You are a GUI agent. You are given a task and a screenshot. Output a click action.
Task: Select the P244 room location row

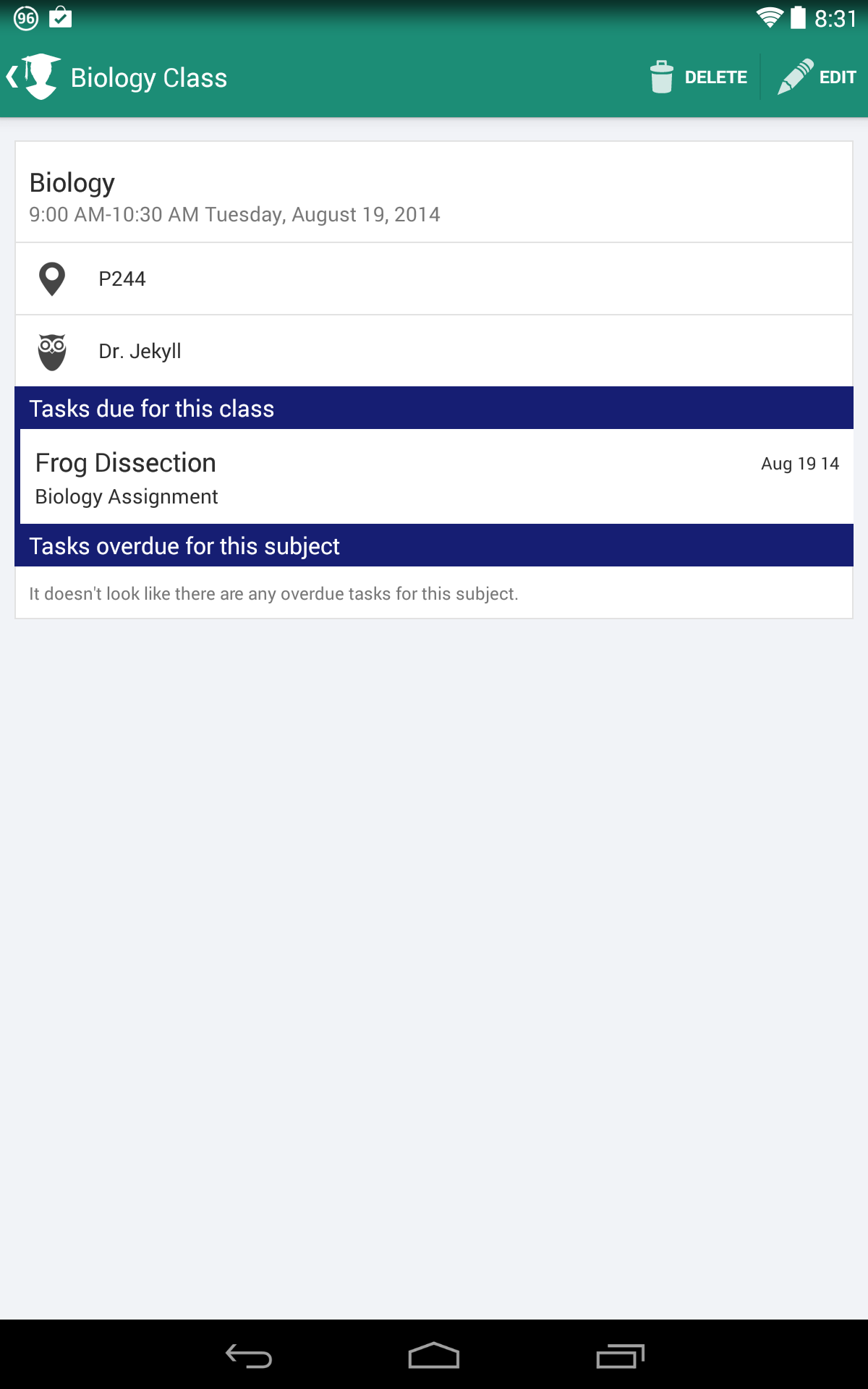(x=434, y=279)
